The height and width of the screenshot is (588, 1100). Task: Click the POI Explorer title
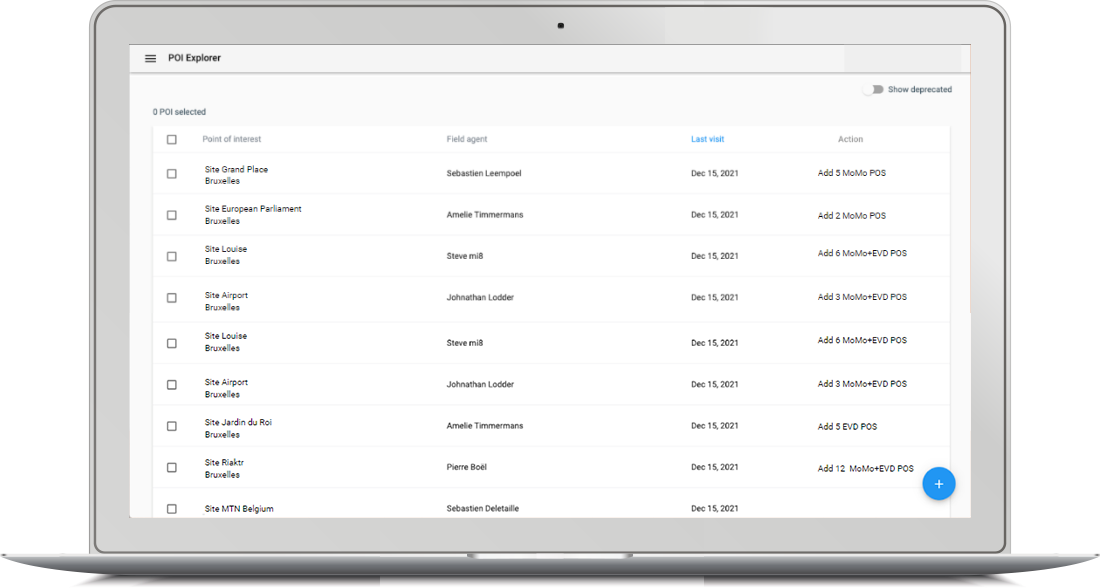(x=194, y=58)
